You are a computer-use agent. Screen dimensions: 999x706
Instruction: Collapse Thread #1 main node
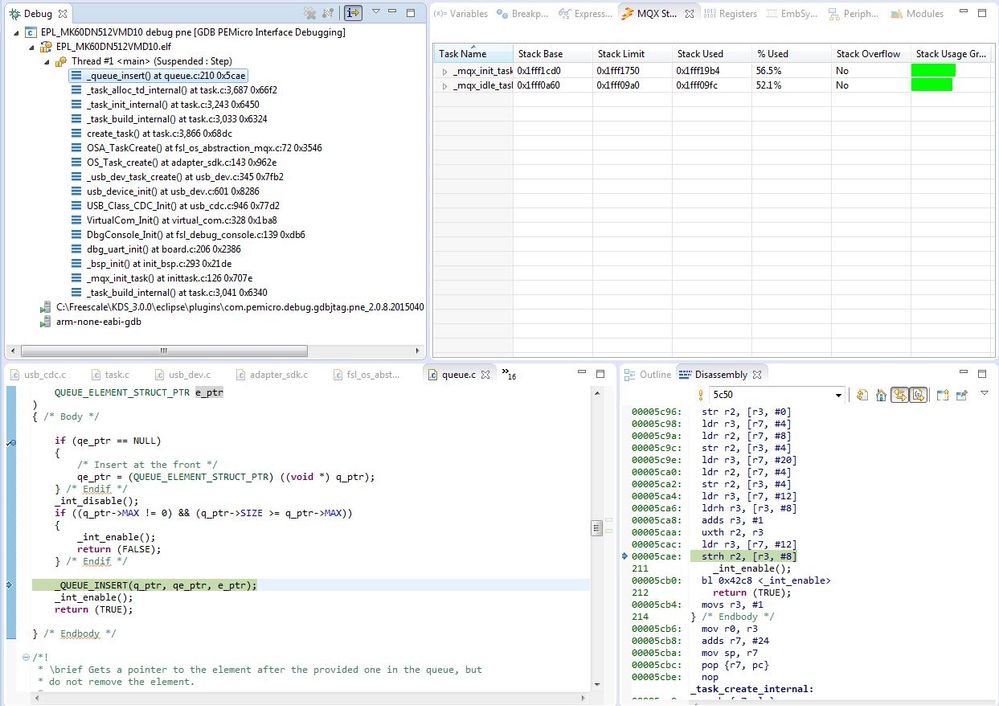47,62
